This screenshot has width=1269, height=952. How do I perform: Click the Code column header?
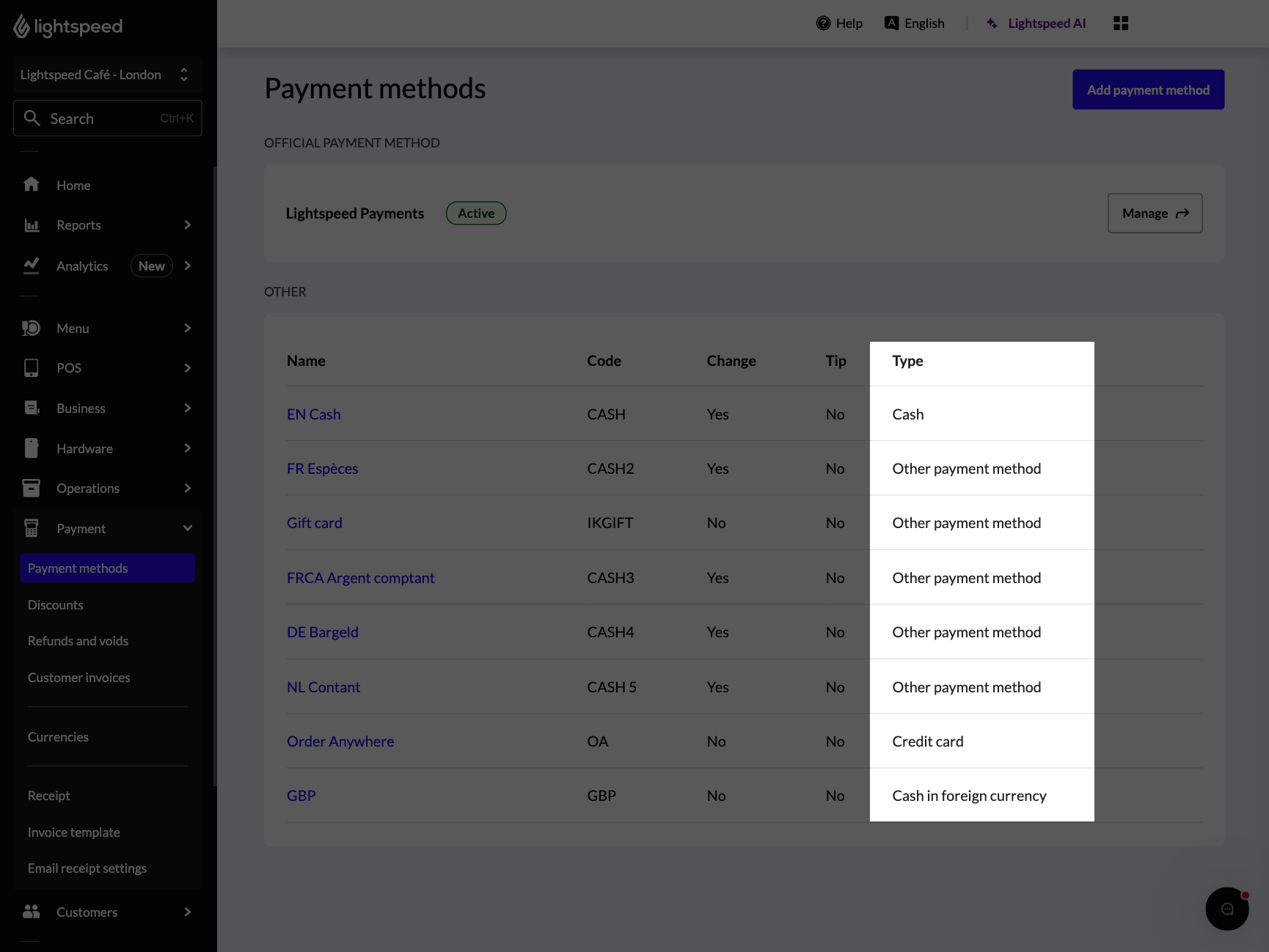604,361
